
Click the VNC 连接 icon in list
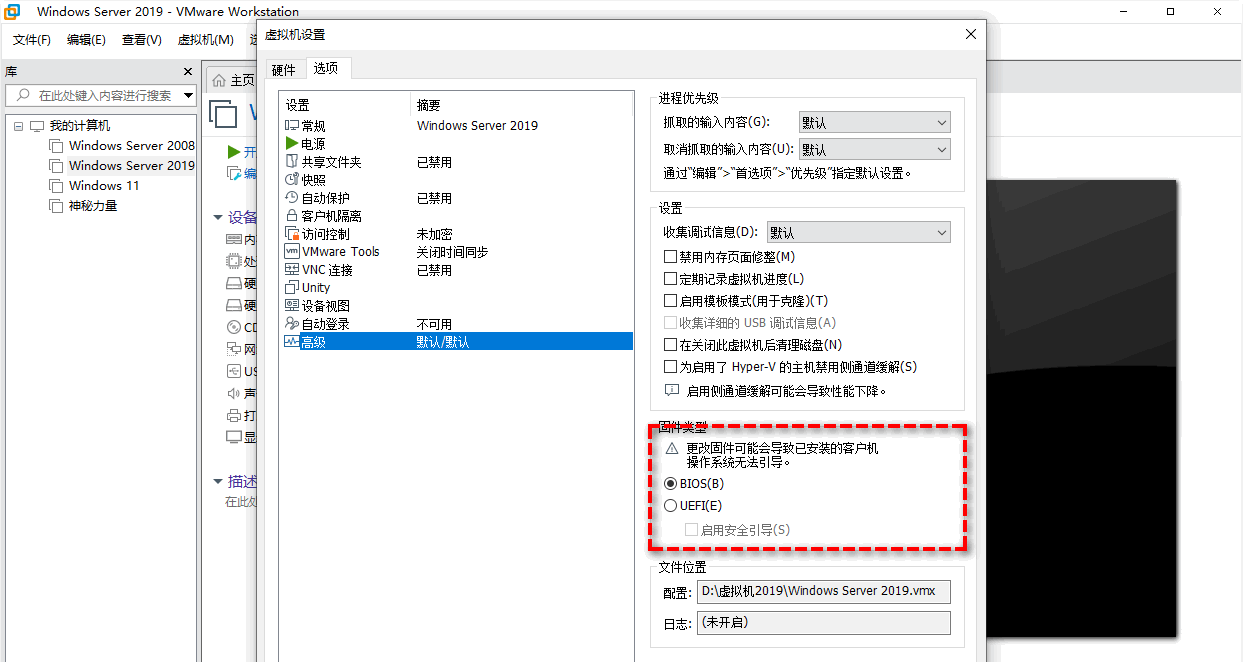tap(292, 270)
